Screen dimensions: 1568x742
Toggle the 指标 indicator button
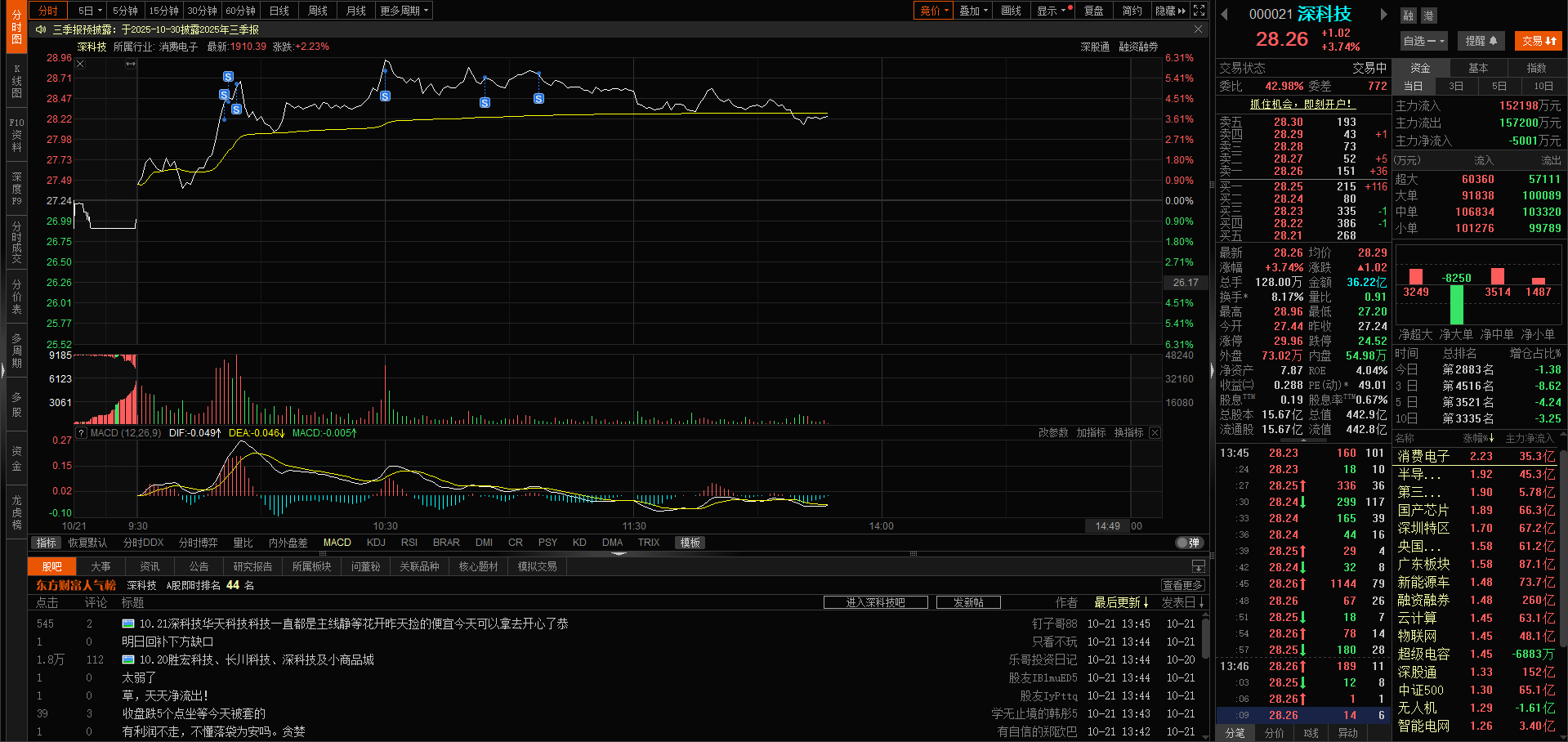(x=46, y=543)
